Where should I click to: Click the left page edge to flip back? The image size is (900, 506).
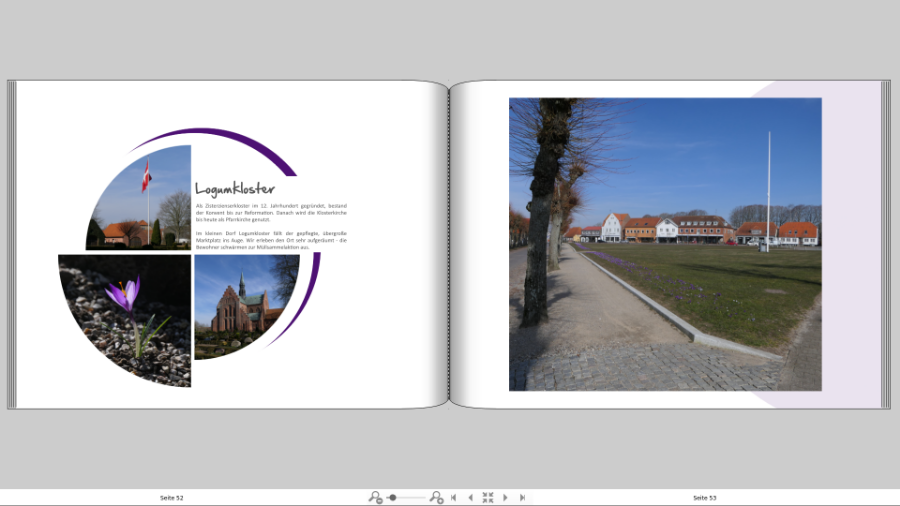pos(11,244)
